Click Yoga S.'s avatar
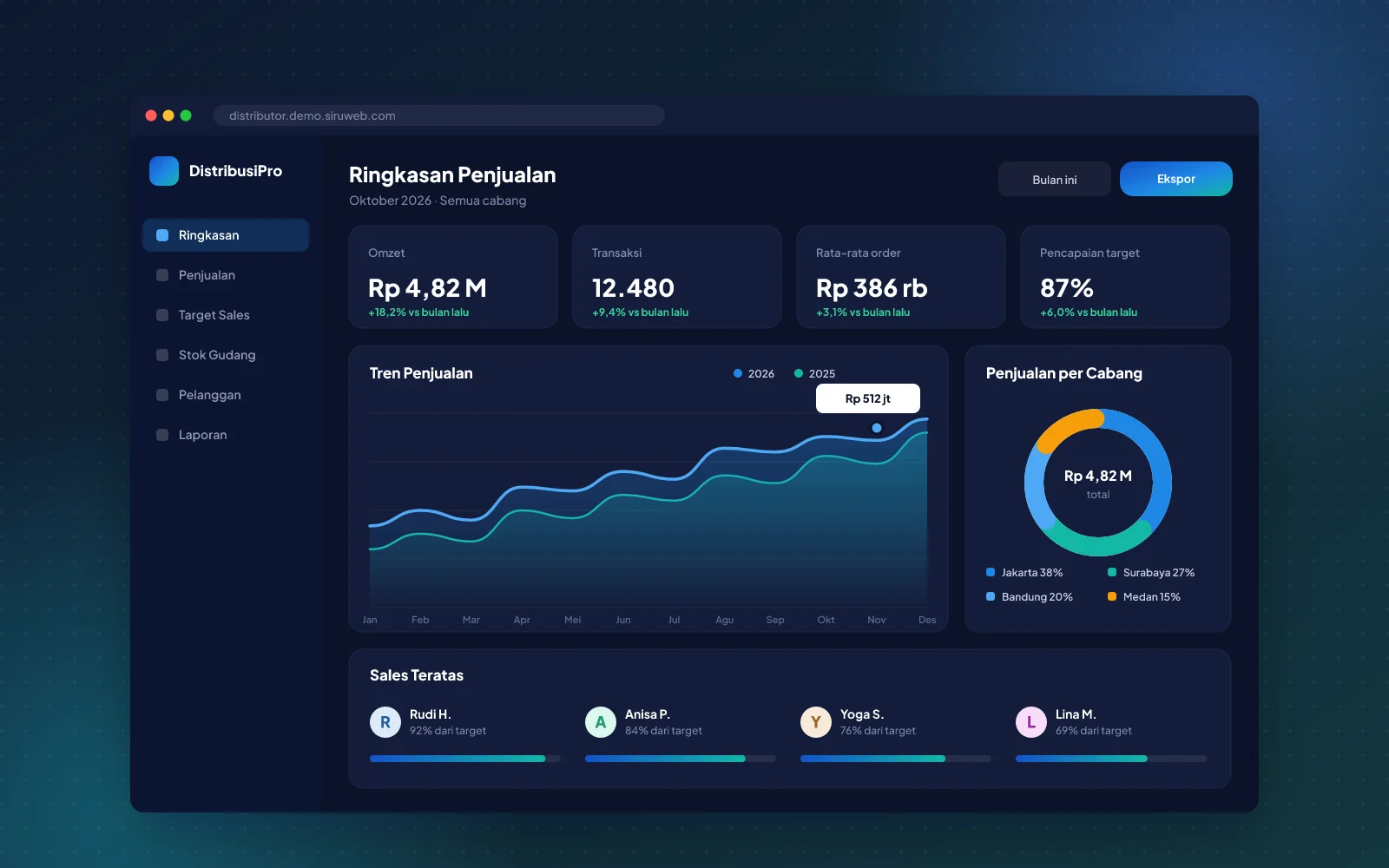 click(x=816, y=722)
